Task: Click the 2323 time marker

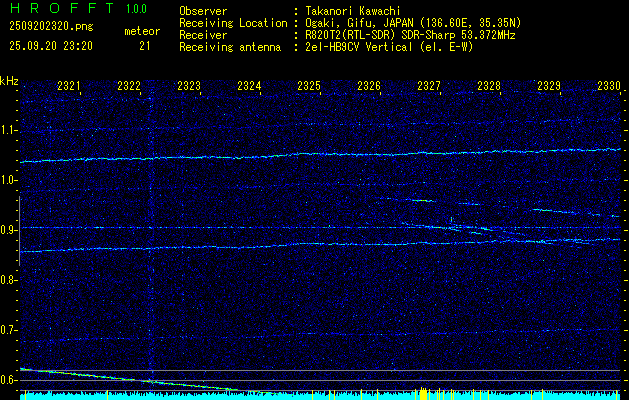Action: point(189,85)
